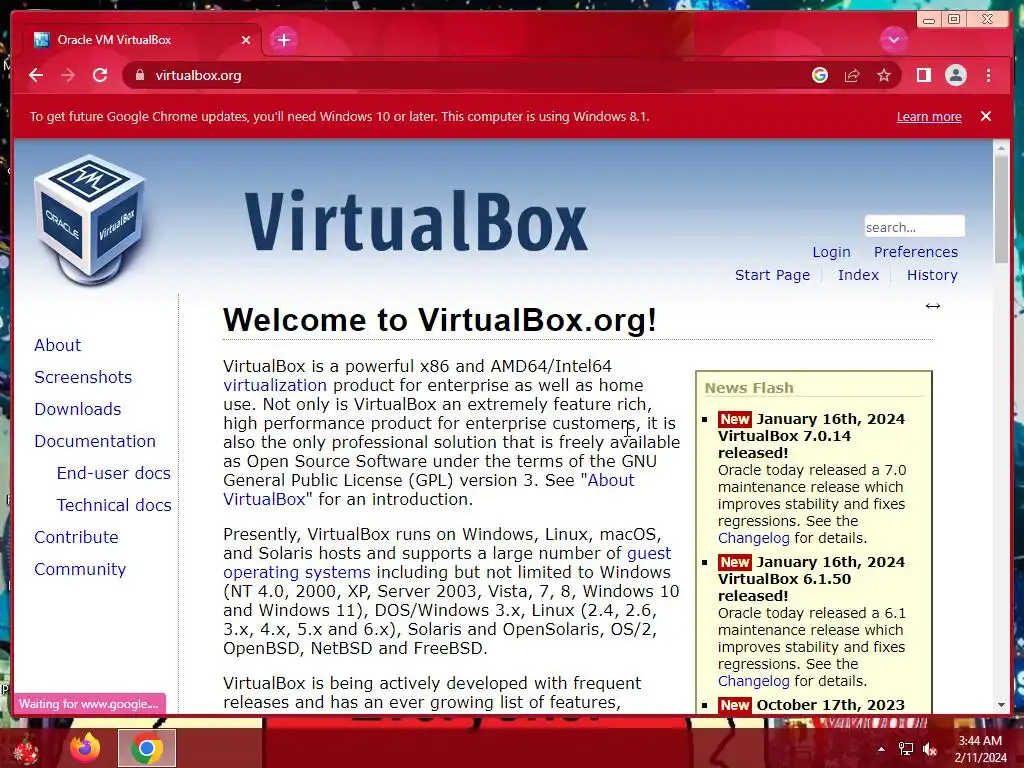1024x768 pixels.
Task: Click the Chrome icon in the taskbar
Action: (x=147, y=748)
